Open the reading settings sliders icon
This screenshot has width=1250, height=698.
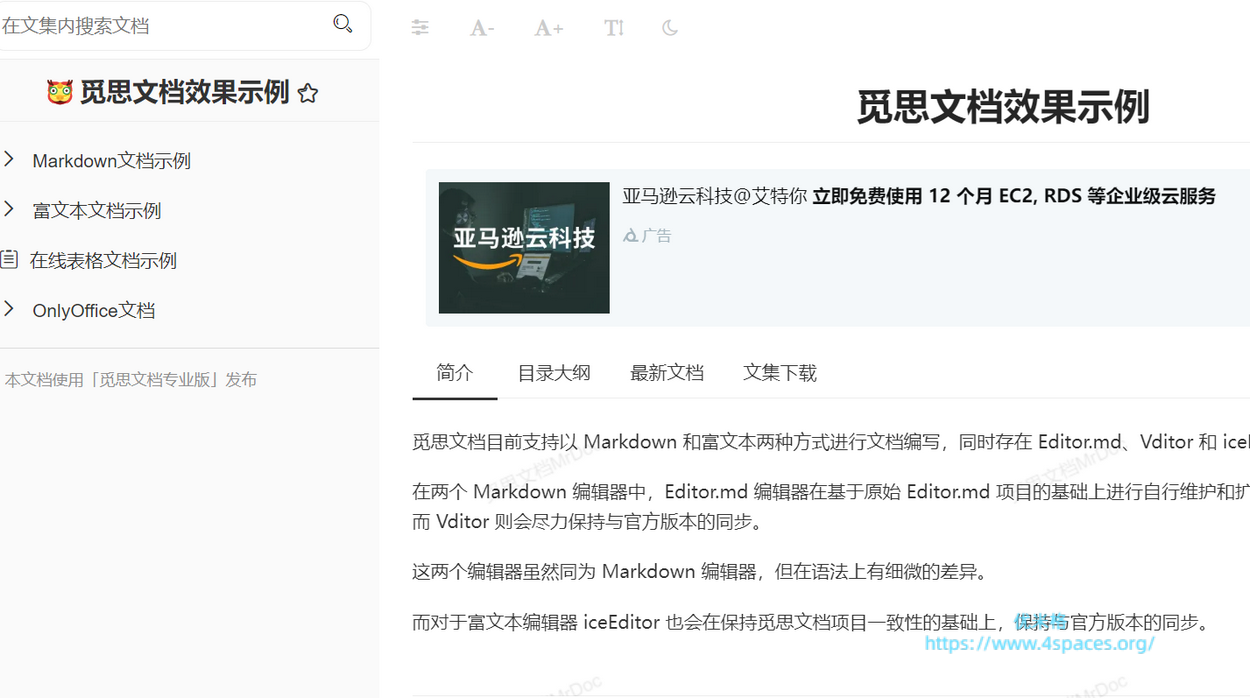tap(420, 28)
